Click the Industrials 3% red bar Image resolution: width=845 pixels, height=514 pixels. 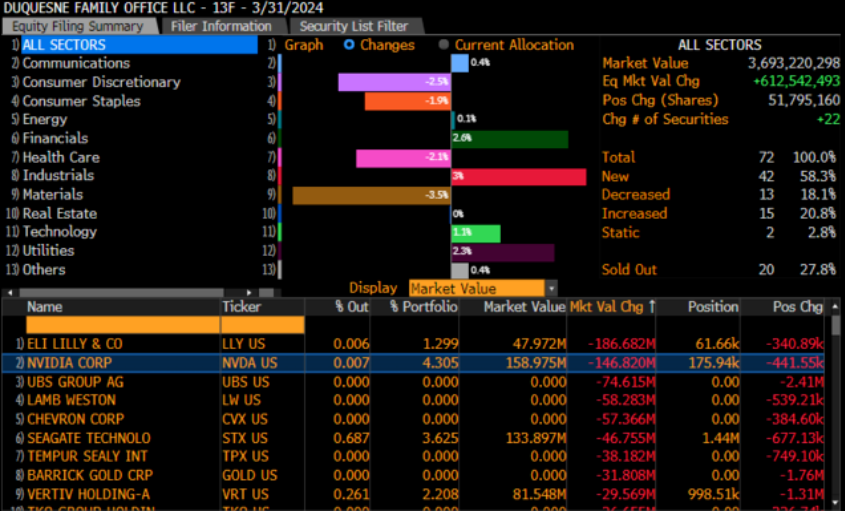pos(518,176)
